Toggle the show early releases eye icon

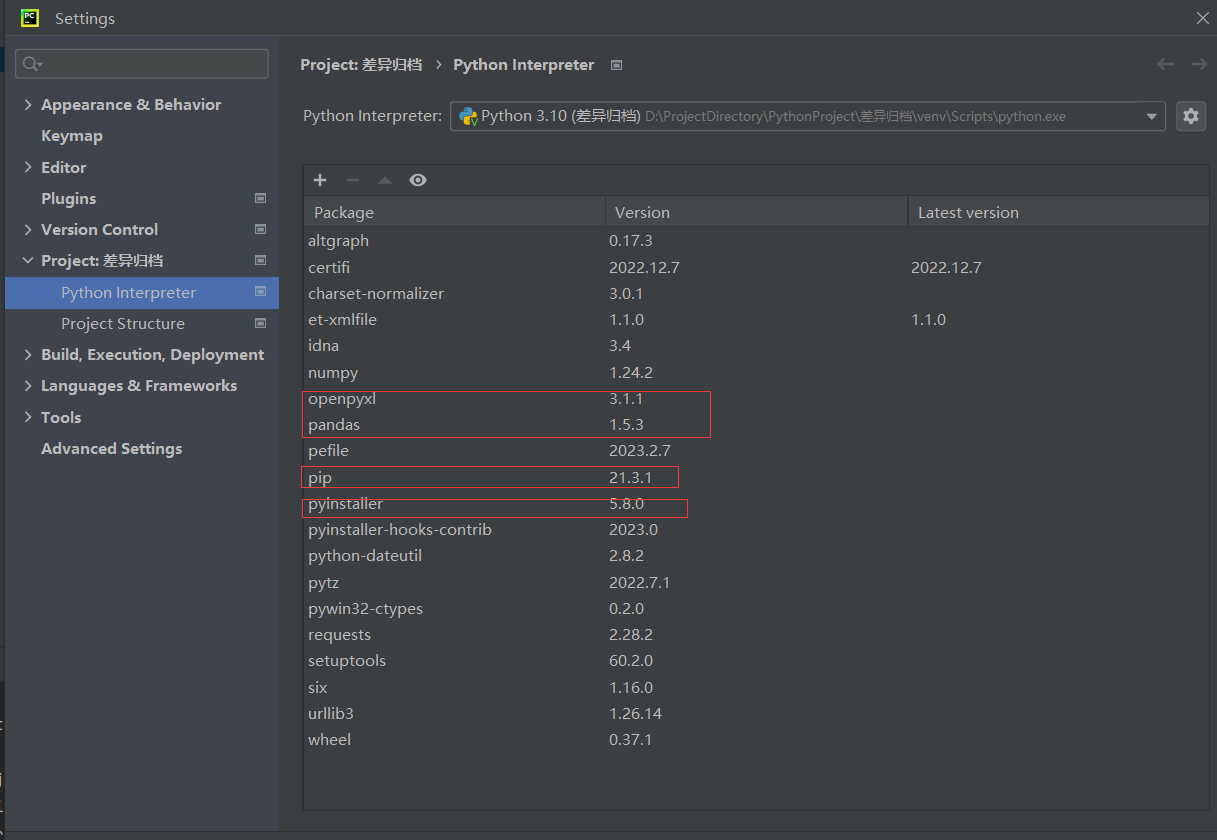(418, 180)
